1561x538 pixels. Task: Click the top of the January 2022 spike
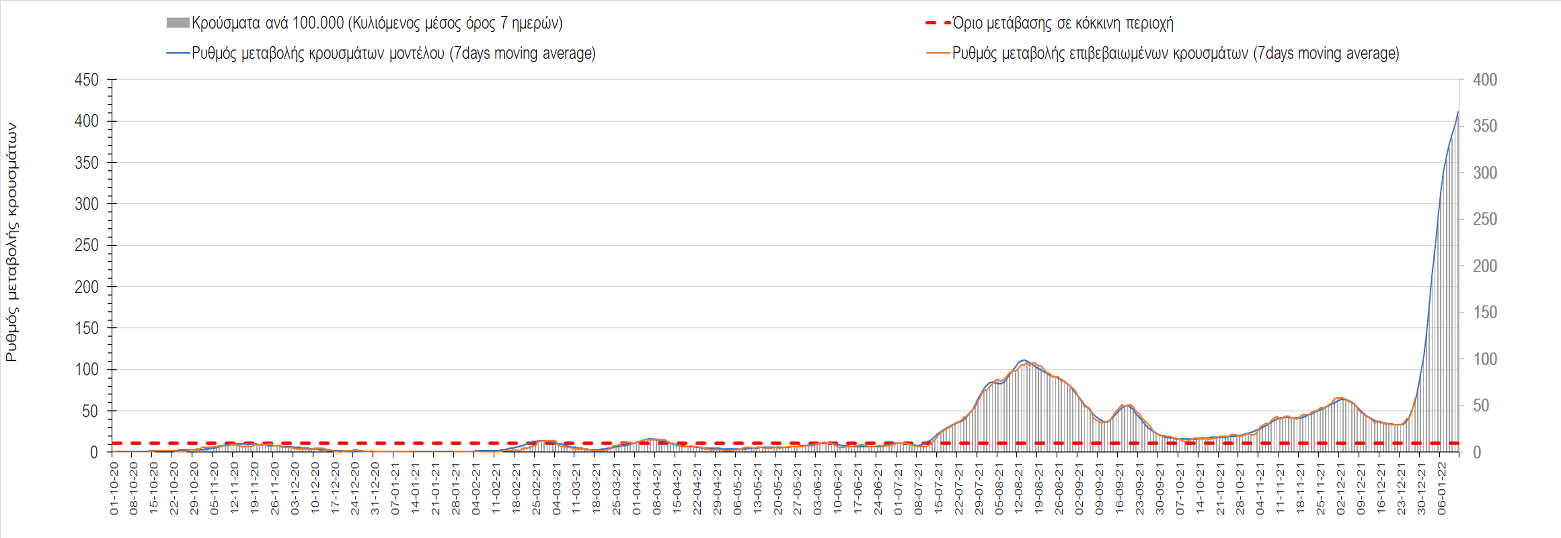(1458, 111)
